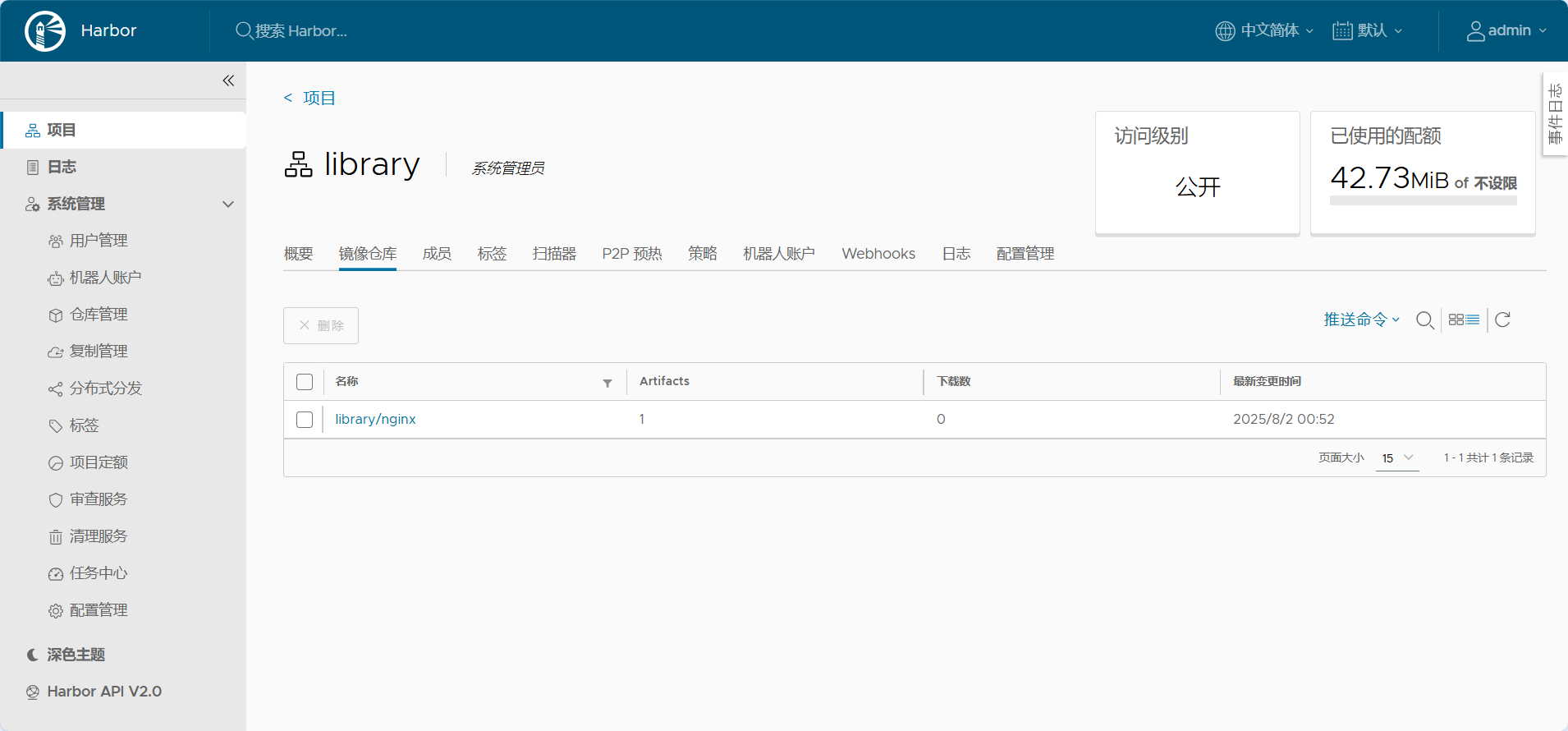The image size is (1568, 731).
Task: Click the Harbor logo icon
Action: (x=45, y=31)
